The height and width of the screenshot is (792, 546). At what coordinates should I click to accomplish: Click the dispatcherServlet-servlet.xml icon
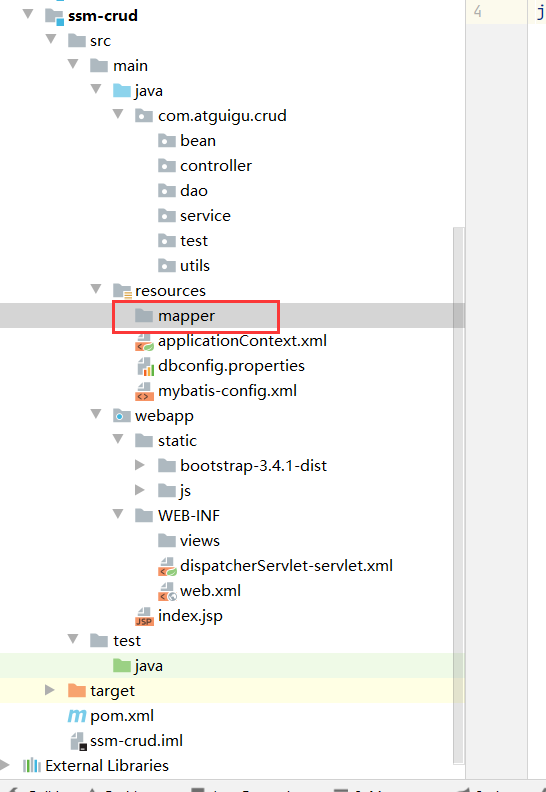pyautogui.click(x=167, y=566)
